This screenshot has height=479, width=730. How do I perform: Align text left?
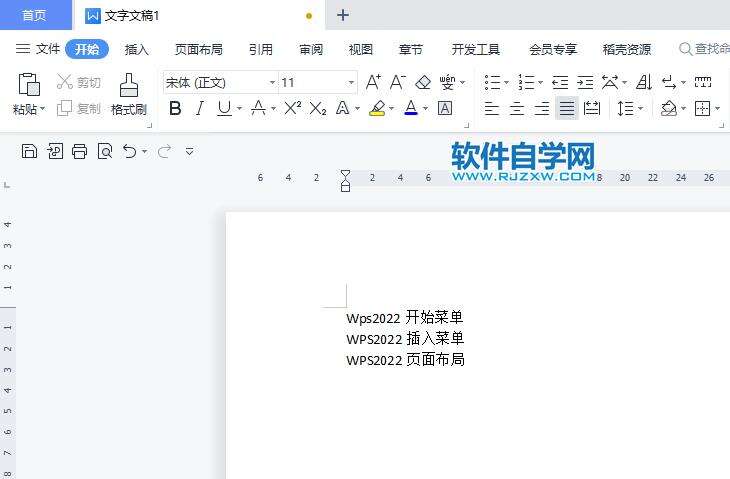point(492,108)
